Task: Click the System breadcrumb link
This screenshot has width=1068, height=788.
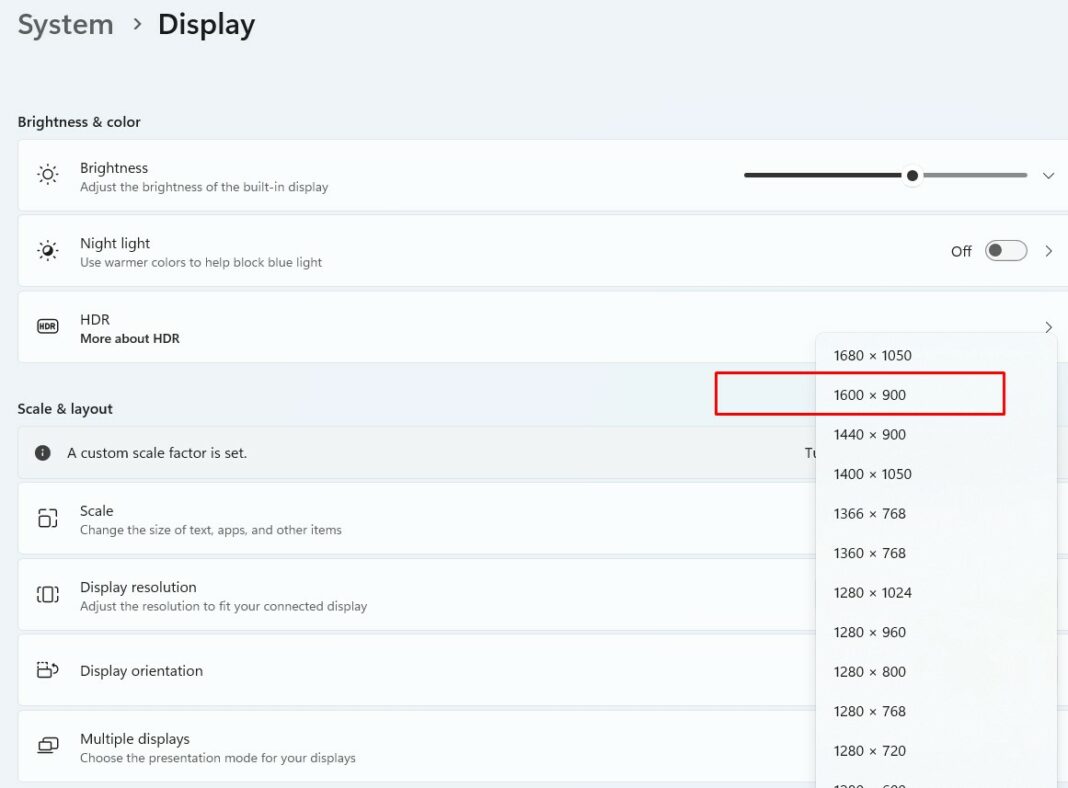Action: (64, 24)
